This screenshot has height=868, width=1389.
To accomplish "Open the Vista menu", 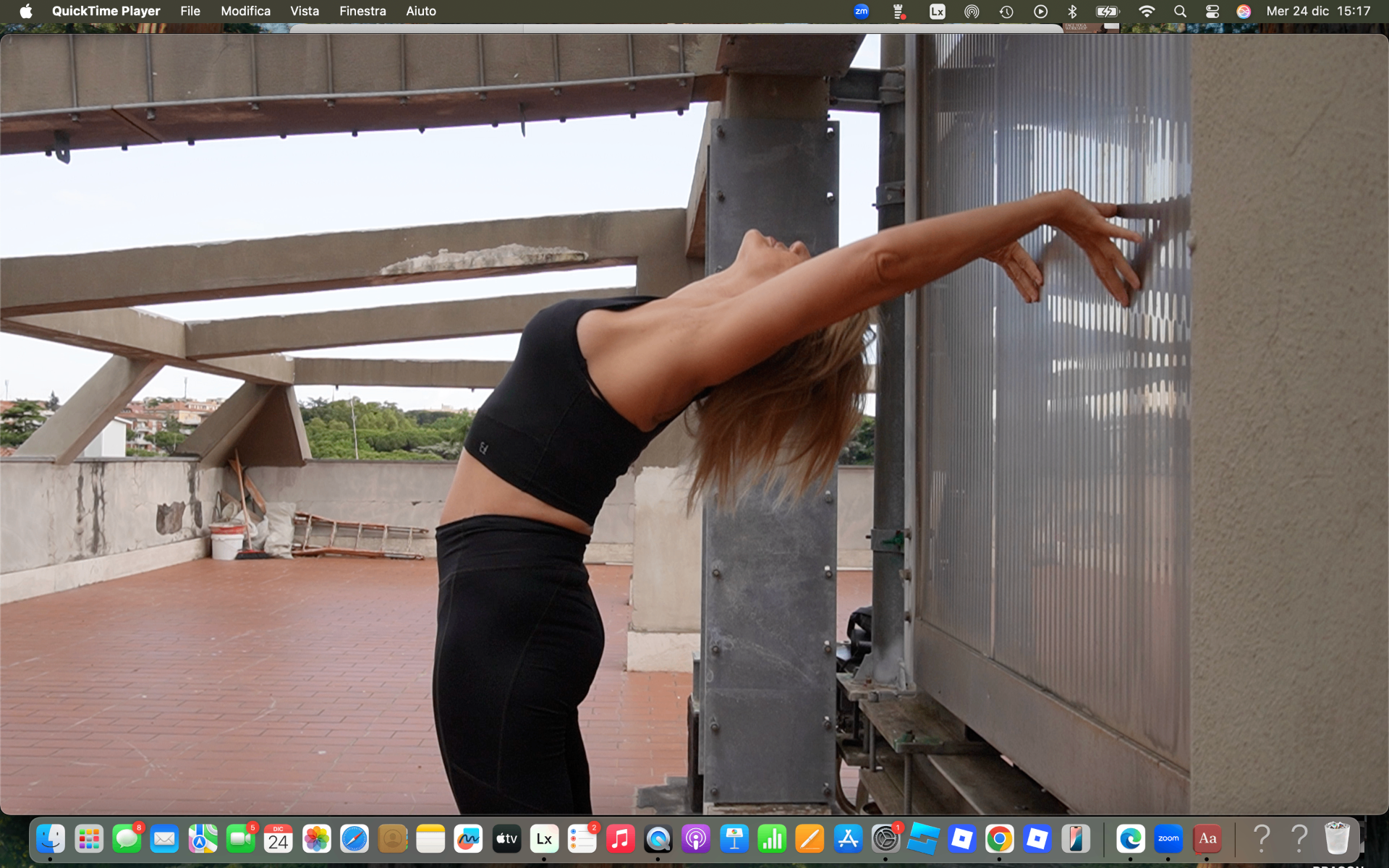I will click(x=305, y=11).
